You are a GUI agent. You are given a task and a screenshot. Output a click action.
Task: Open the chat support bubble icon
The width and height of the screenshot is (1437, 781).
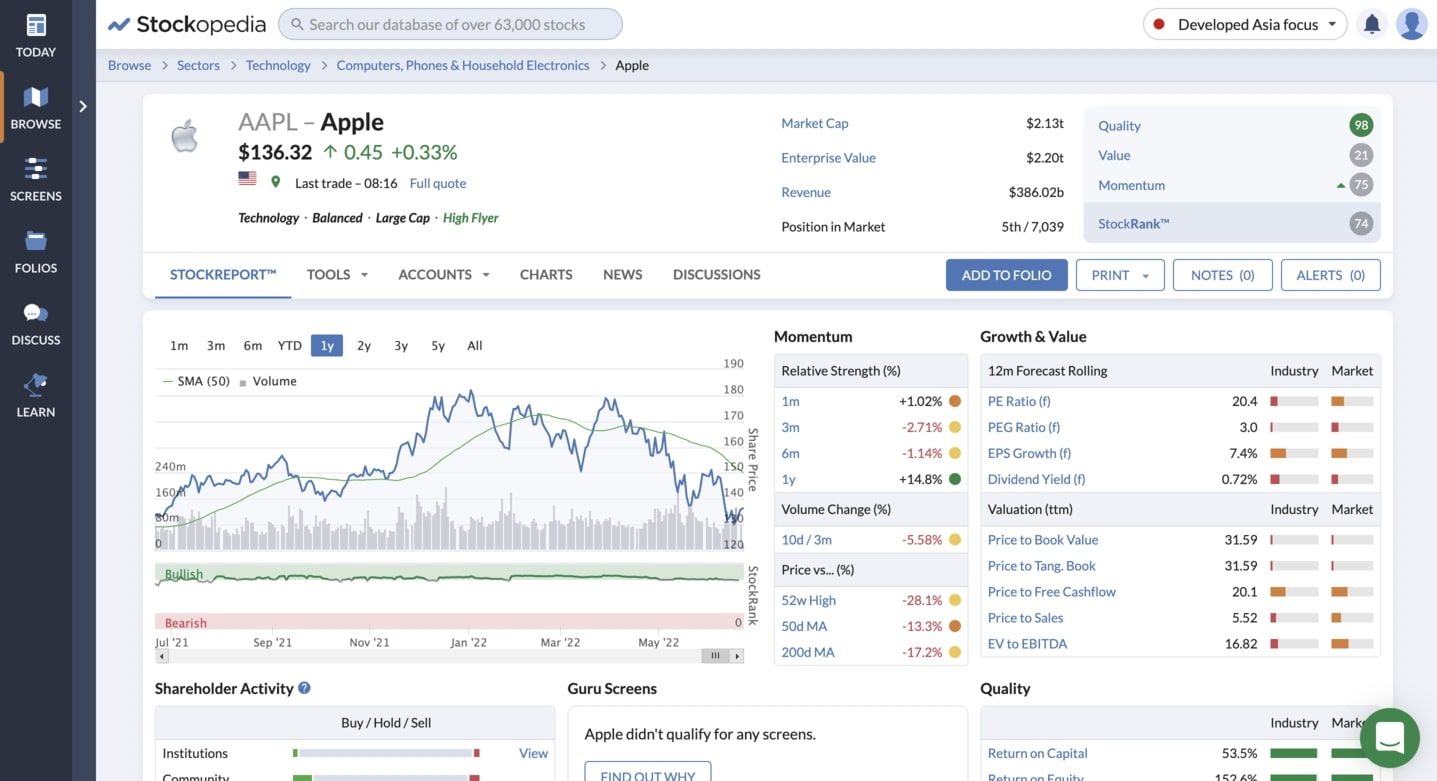point(1389,737)
